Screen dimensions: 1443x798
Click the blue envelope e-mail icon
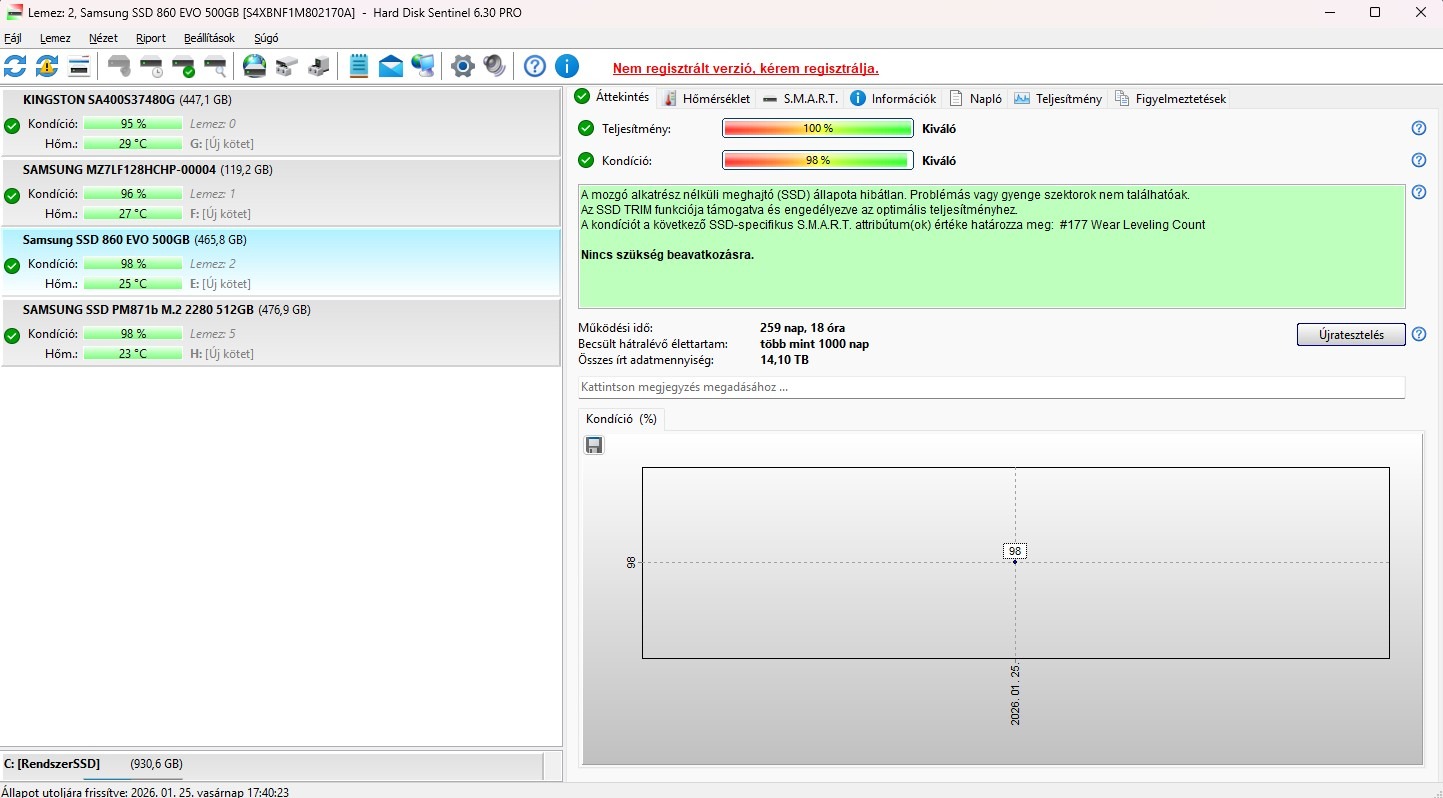pyautogui.click(x=391, y=67)
